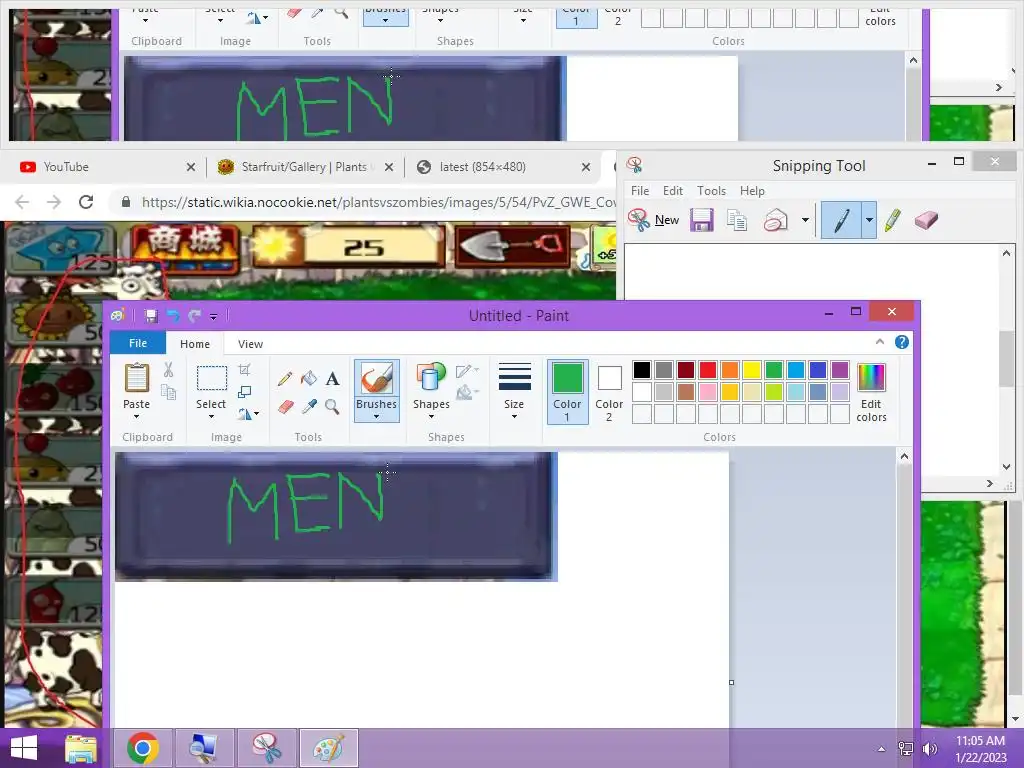Close the YouTube tab
Image resolution: width=1024 pixels, height=768 pixels.
pos(191,167)
